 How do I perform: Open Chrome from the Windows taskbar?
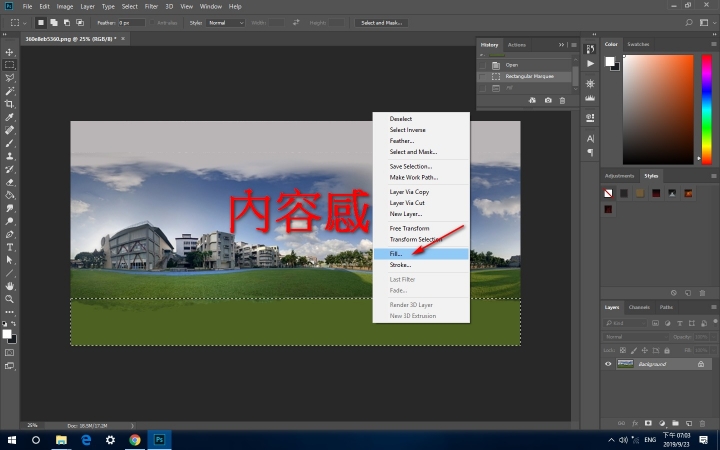134,439
